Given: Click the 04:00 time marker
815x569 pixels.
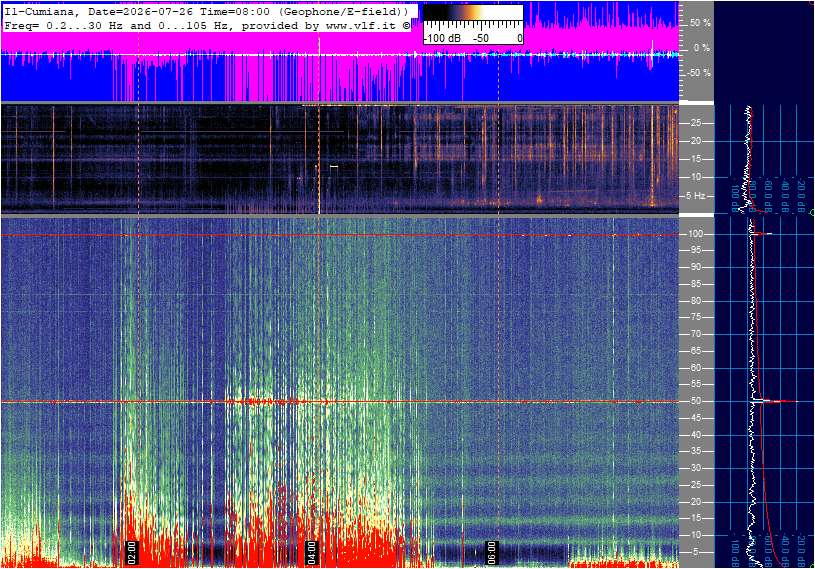Looking at the screenshot, I should (311, 552).
